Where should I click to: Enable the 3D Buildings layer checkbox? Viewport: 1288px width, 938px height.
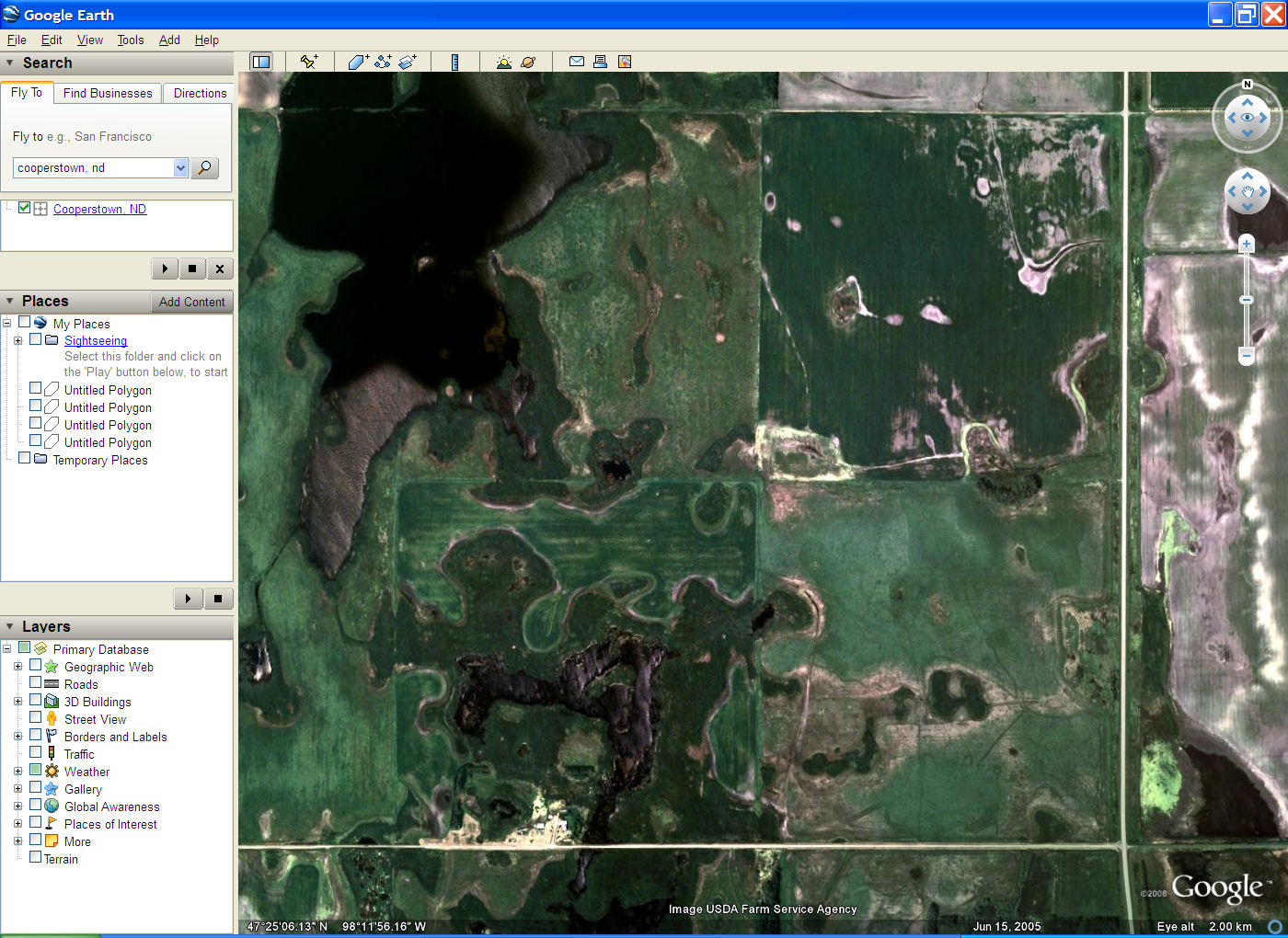tap(35, 700)
